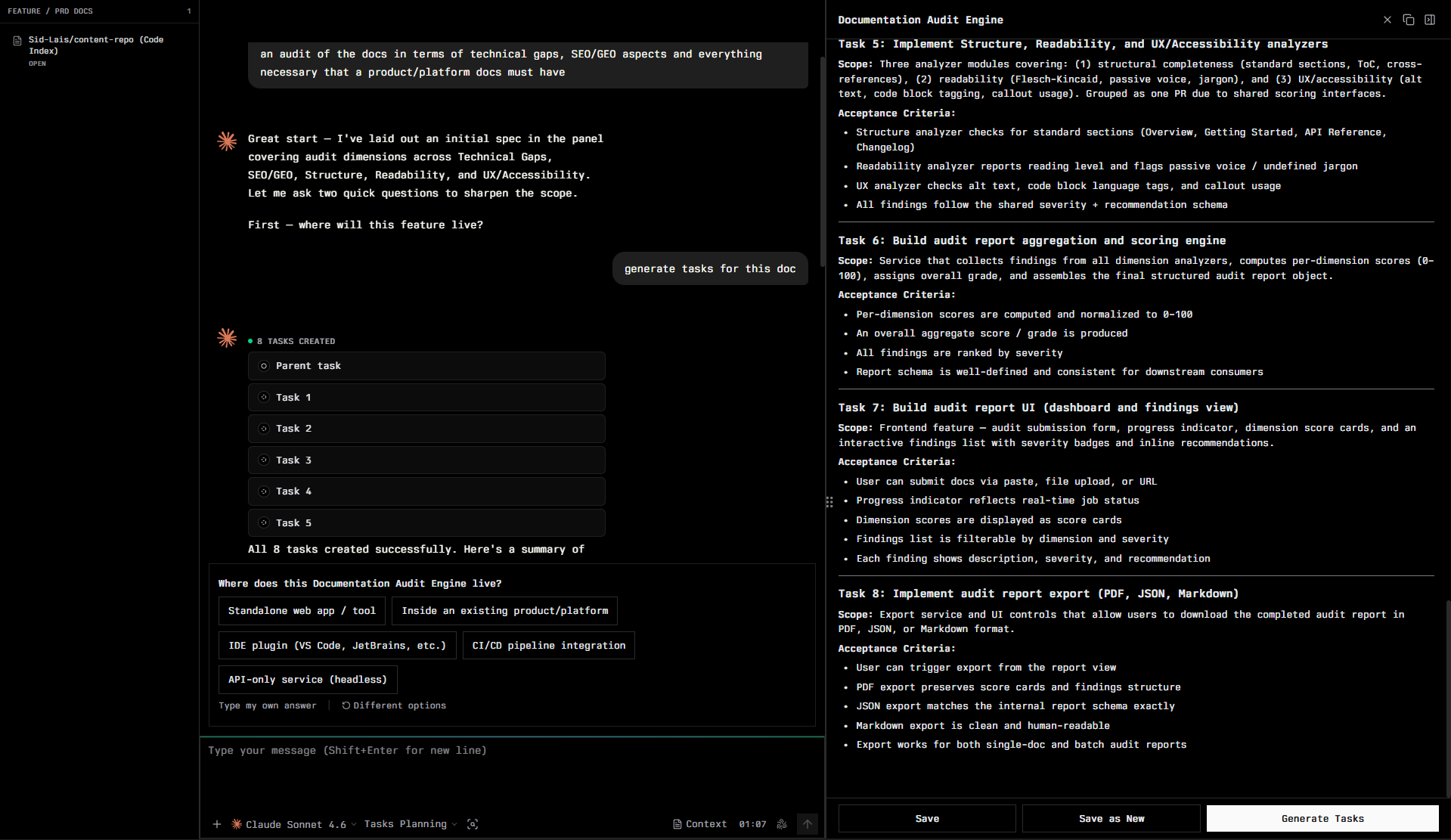Screen dimensions: 1451x840
Task: Close the Documentation Audit Engine panel
Action: point(1387,20)
